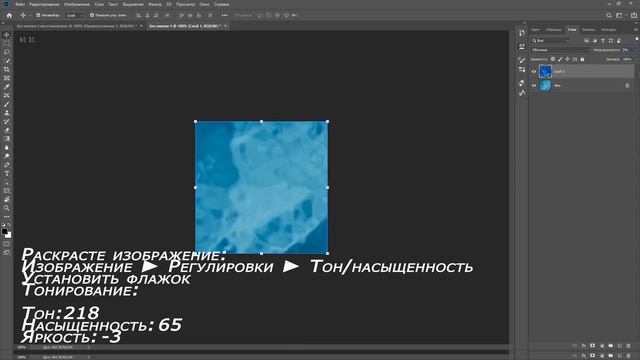Select the Brush tool
This screenshot has height=360, width=640.
tap(7, 104)
